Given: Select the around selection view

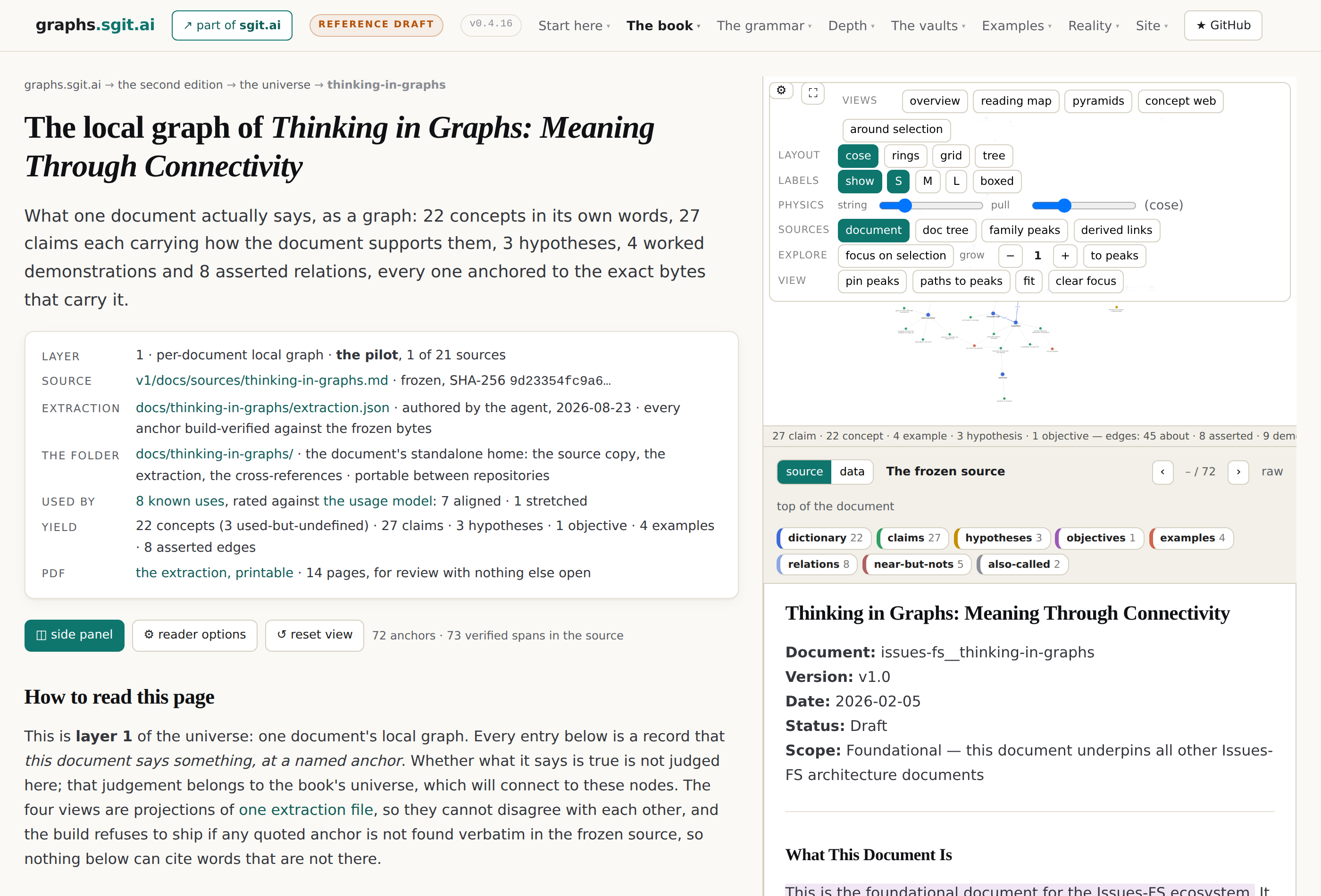Looking at the screenshot, I should tap(896, 130).
